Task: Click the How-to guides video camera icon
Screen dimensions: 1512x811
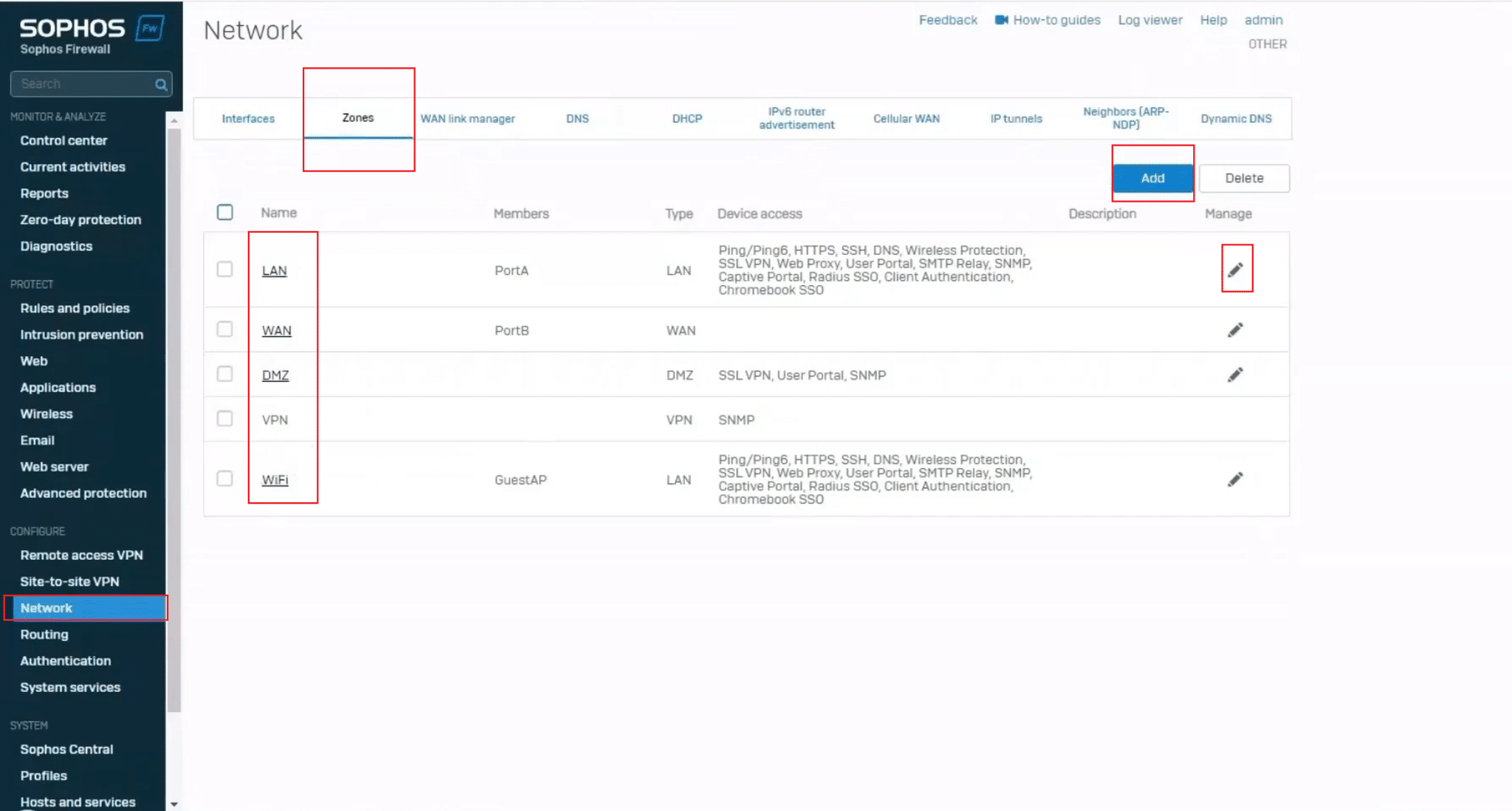Action: click(1001, 20)
